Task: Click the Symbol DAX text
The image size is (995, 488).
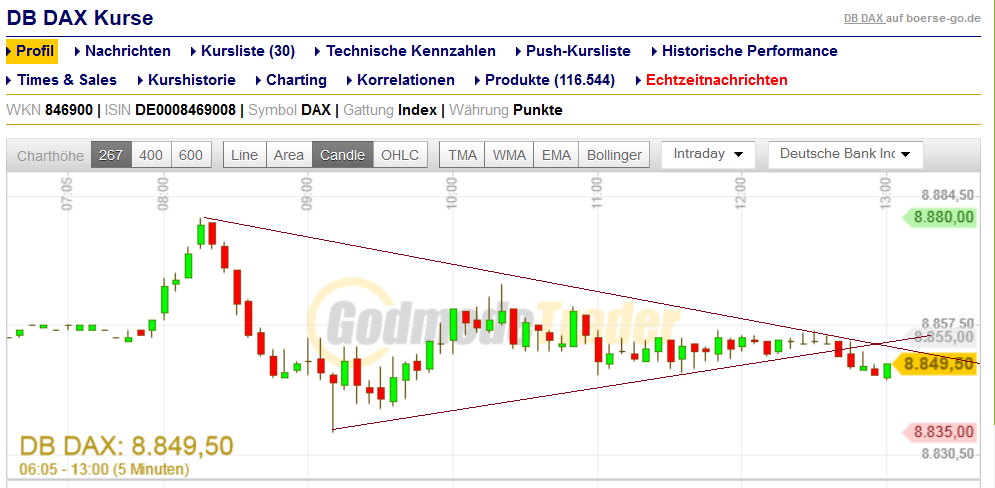Action: [289, 110]
